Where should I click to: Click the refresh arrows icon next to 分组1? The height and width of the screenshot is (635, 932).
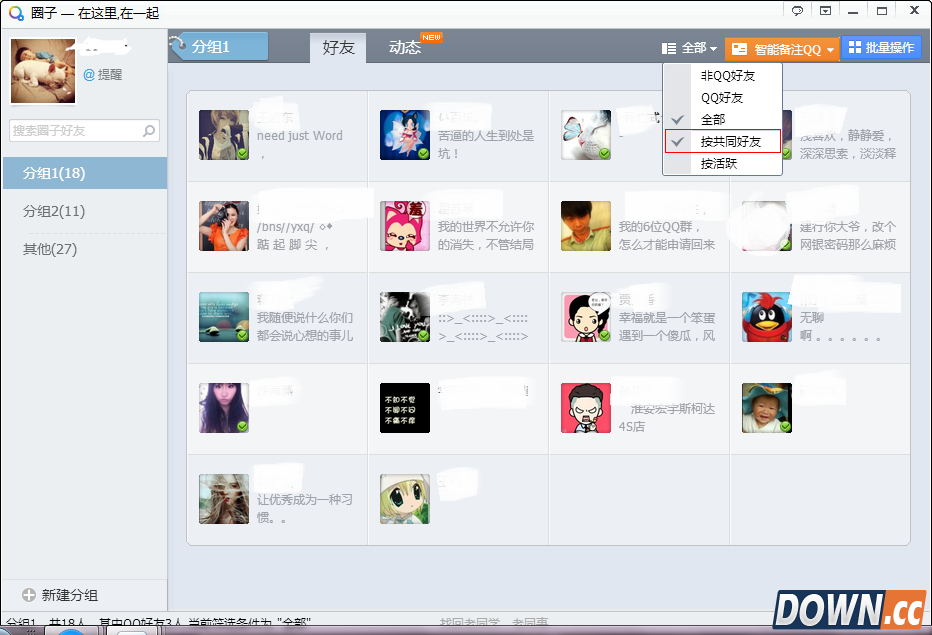[179, 46]
